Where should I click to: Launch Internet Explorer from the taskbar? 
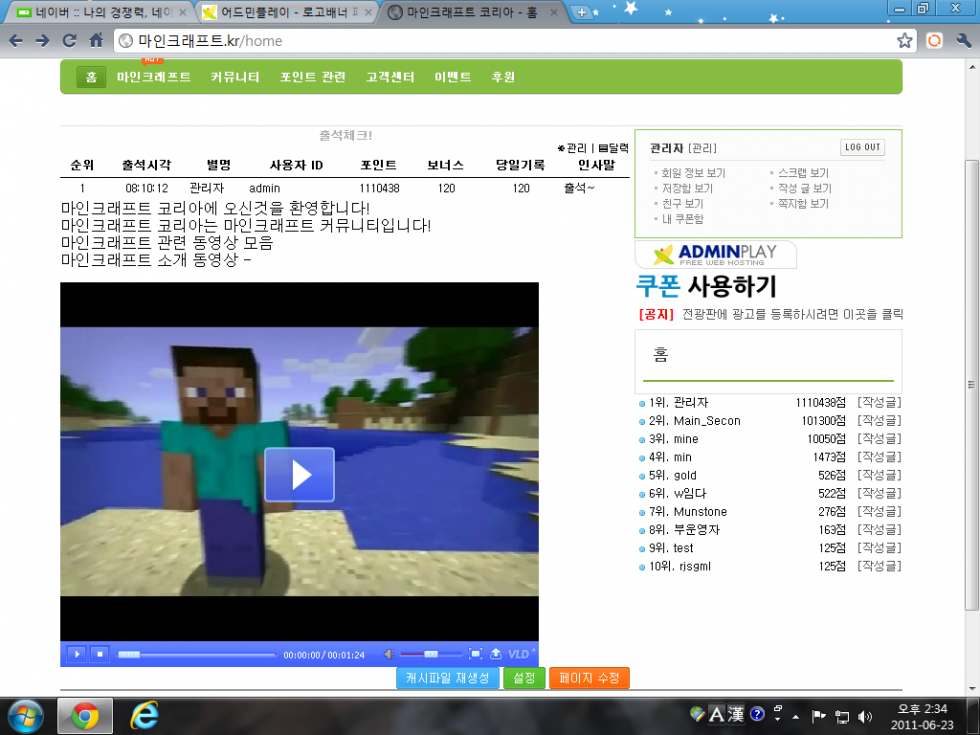coord(144,716)
